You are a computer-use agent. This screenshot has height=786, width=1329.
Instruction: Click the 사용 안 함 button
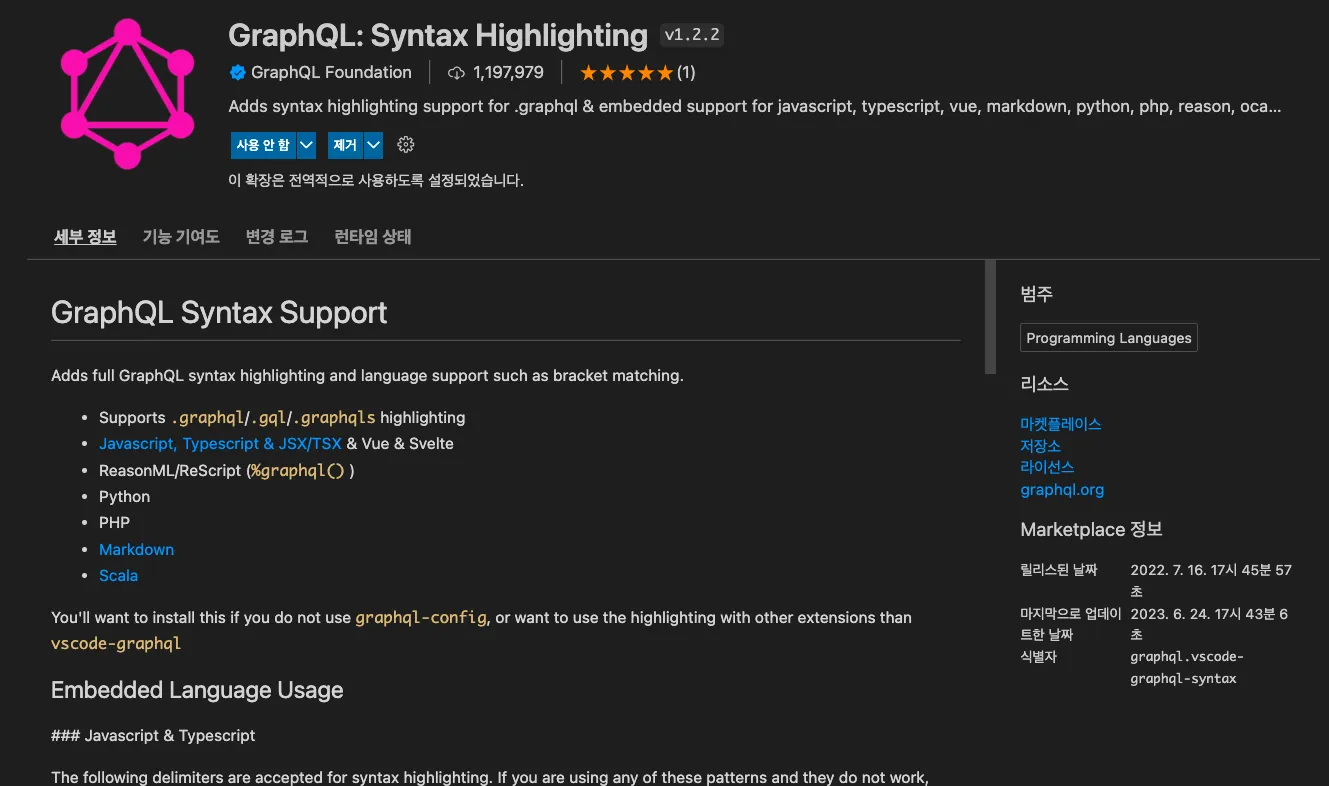coord(263,145)
